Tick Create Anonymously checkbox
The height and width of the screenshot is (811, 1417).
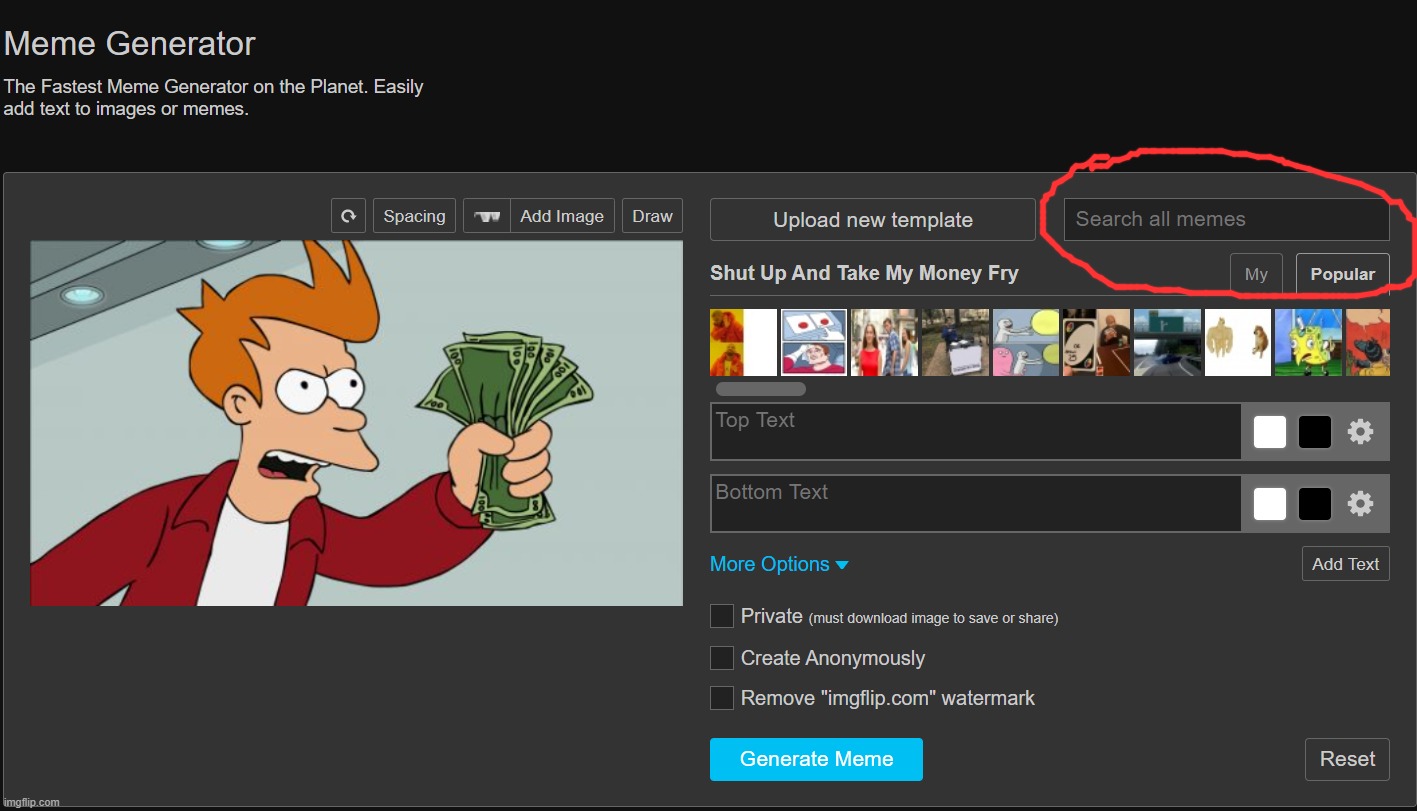tap(722, 658)
